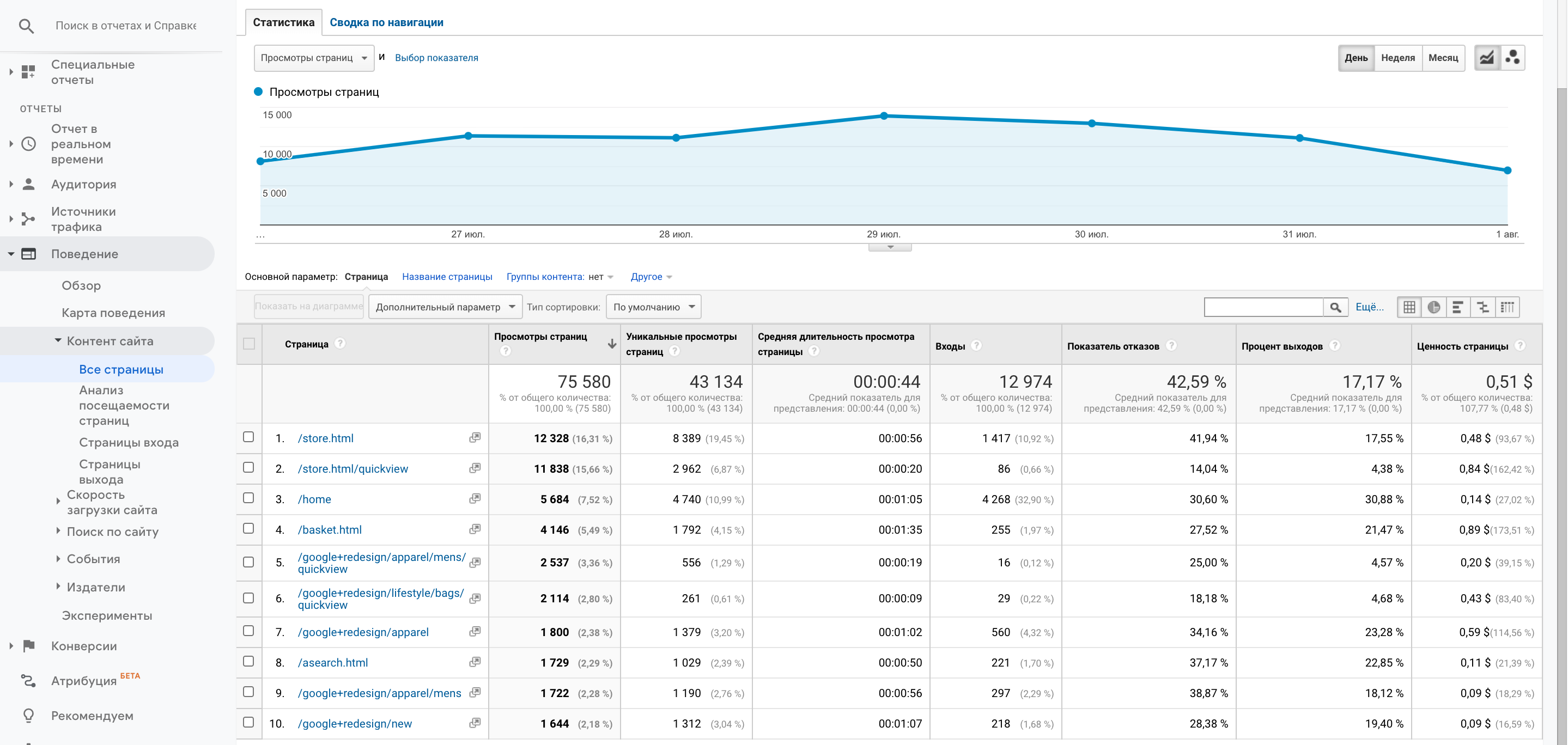Screen dimensions: 1568x745
Task: Open /asearch.html external link icon
Action: (475, 662)
